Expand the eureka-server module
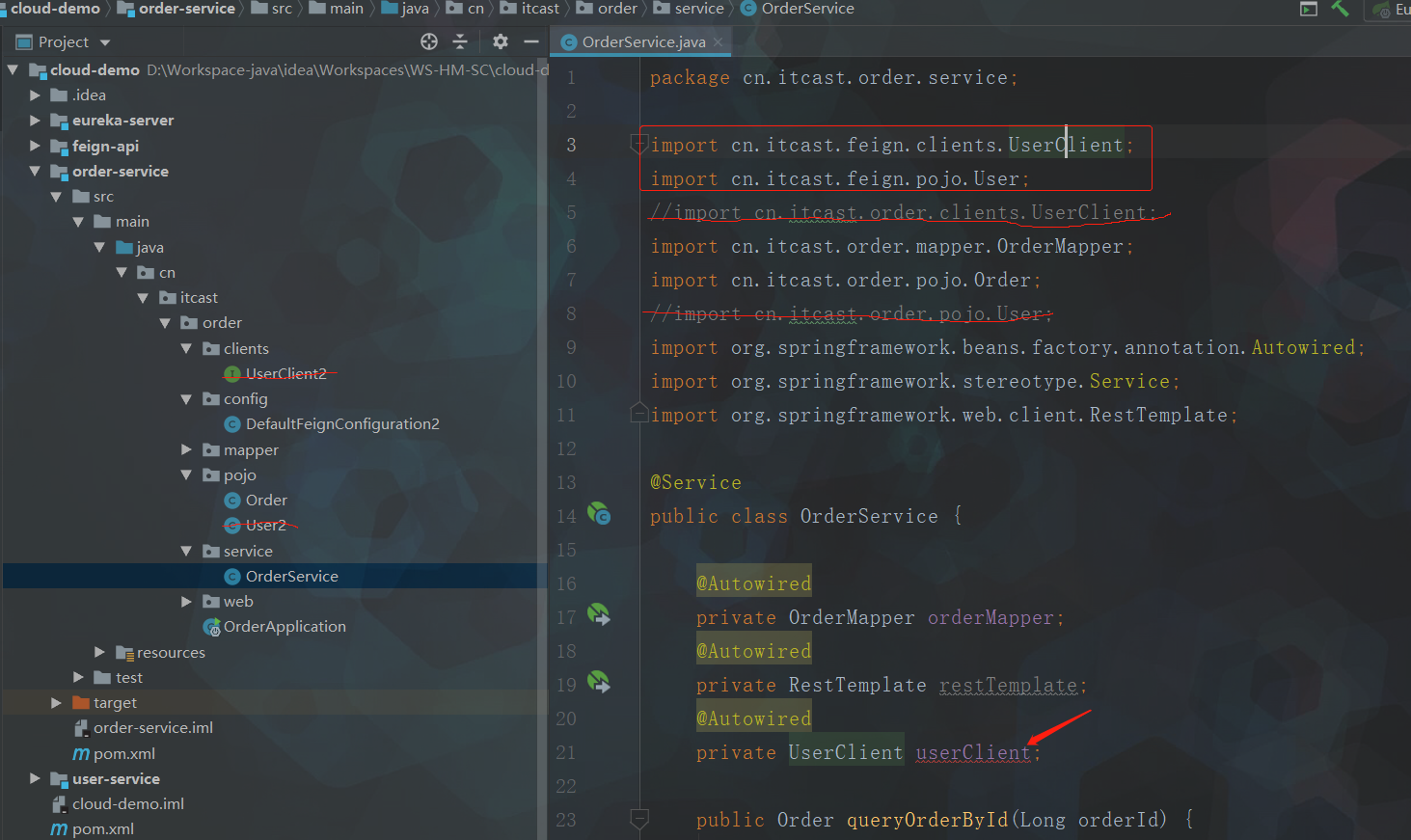Image resolution: width=1411 pixels, height=840 pixels. tap(35, 121)
